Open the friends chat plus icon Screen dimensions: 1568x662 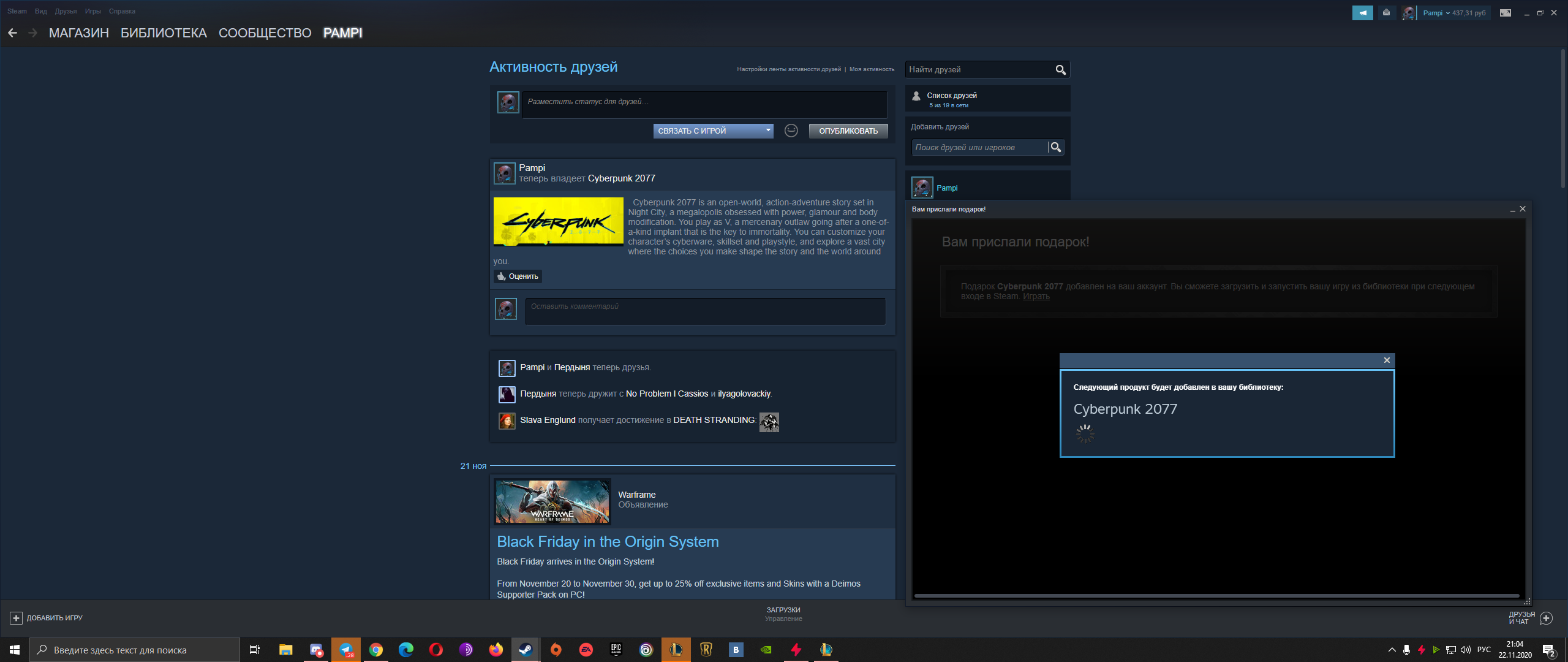coord(1546,618)
